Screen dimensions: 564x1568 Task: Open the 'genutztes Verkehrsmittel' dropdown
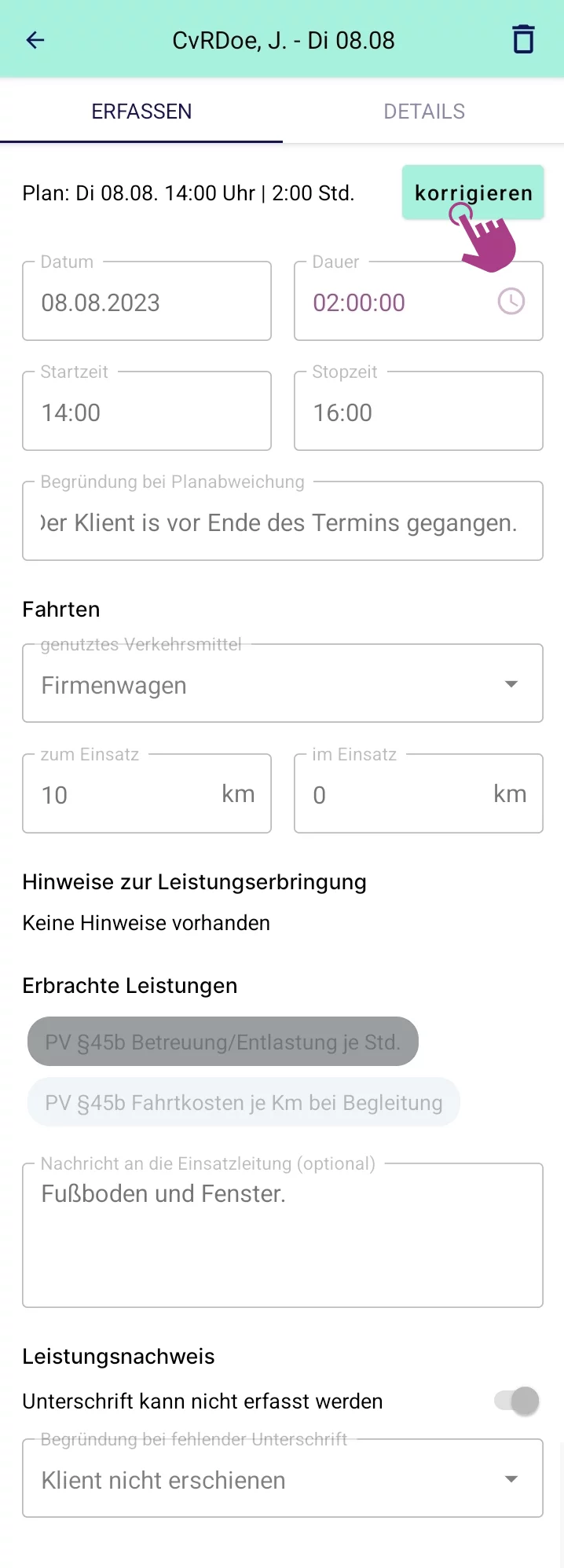(283, 684)
